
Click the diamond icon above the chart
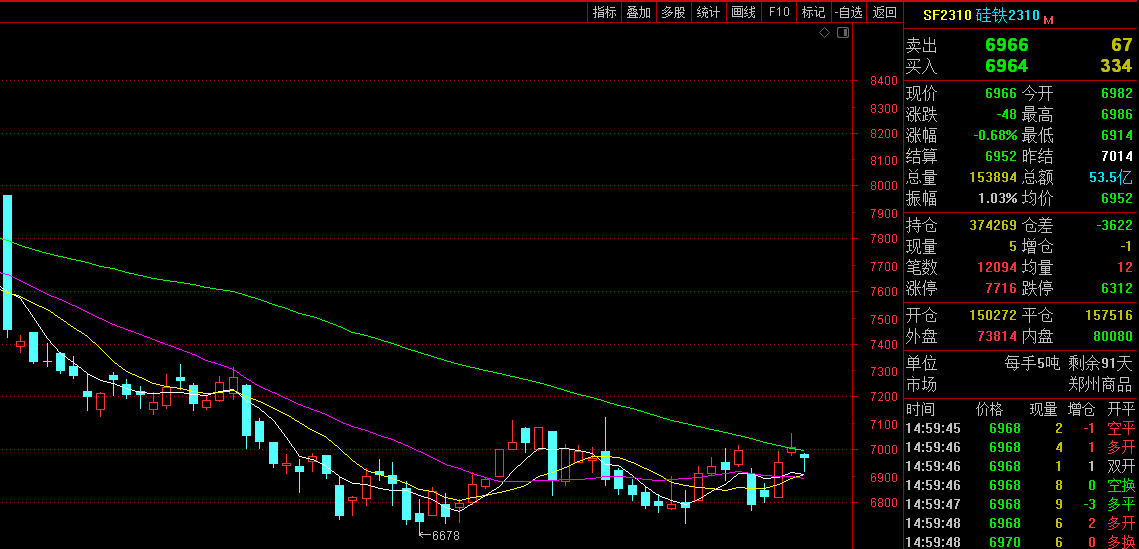pos(825,33)
